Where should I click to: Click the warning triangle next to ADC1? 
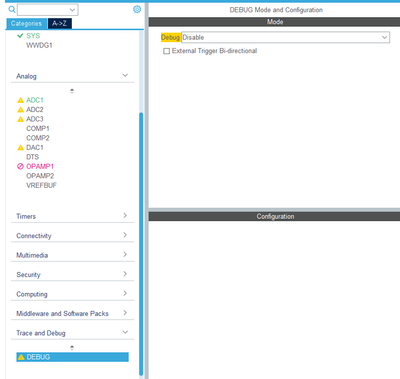[x=20, y=100]
